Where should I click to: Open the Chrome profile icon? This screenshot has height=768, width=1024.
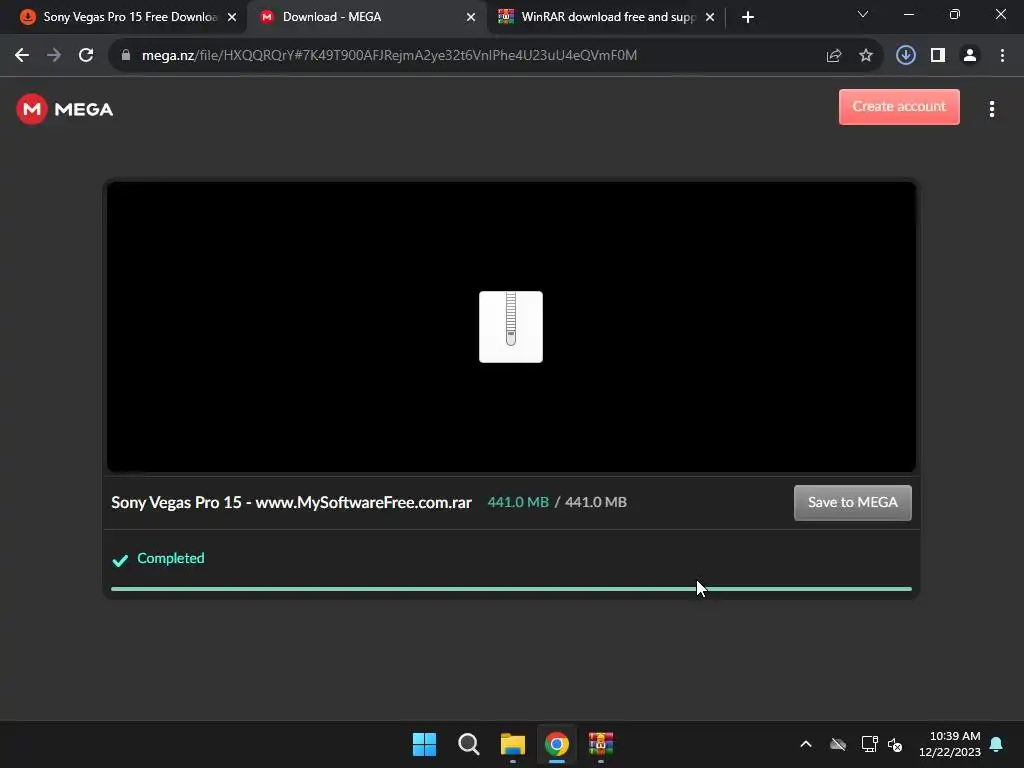(970, 56)
